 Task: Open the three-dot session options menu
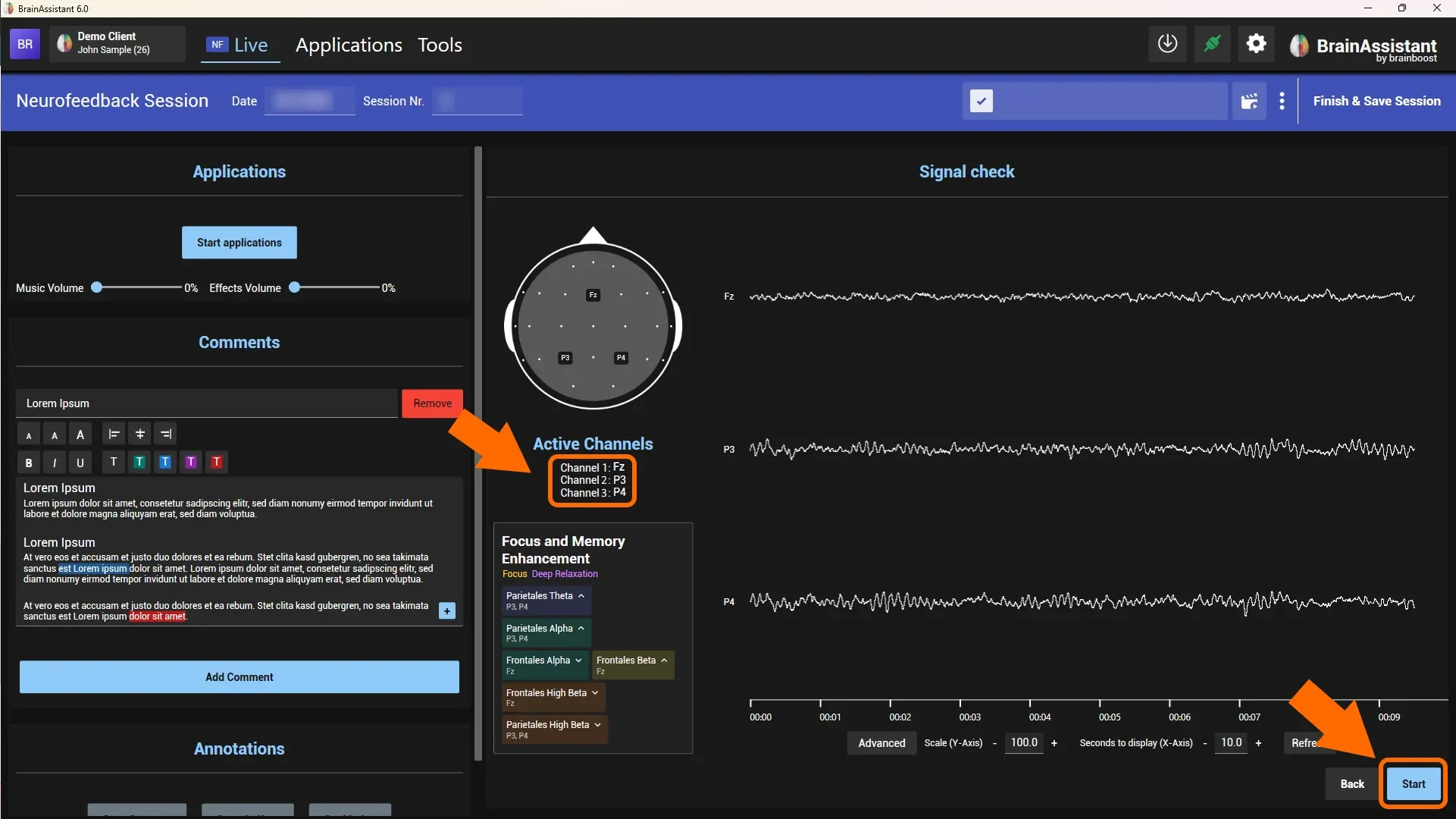[x=1282, y=101]
